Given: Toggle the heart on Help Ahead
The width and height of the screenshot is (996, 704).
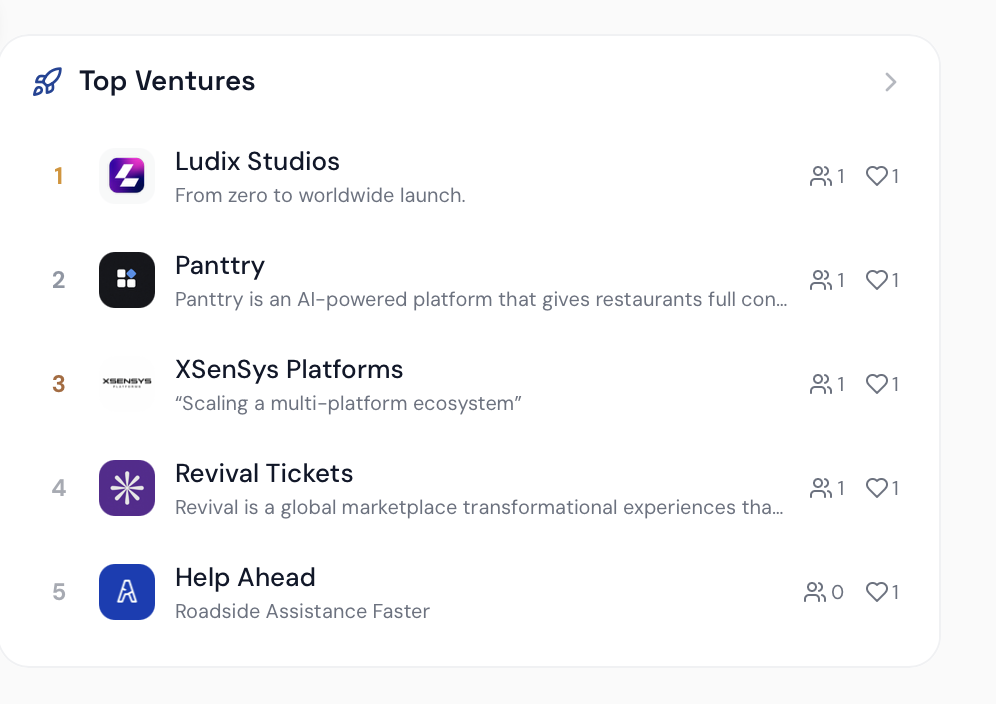Looking at the screenshot, I should click(x=877, y=592).
